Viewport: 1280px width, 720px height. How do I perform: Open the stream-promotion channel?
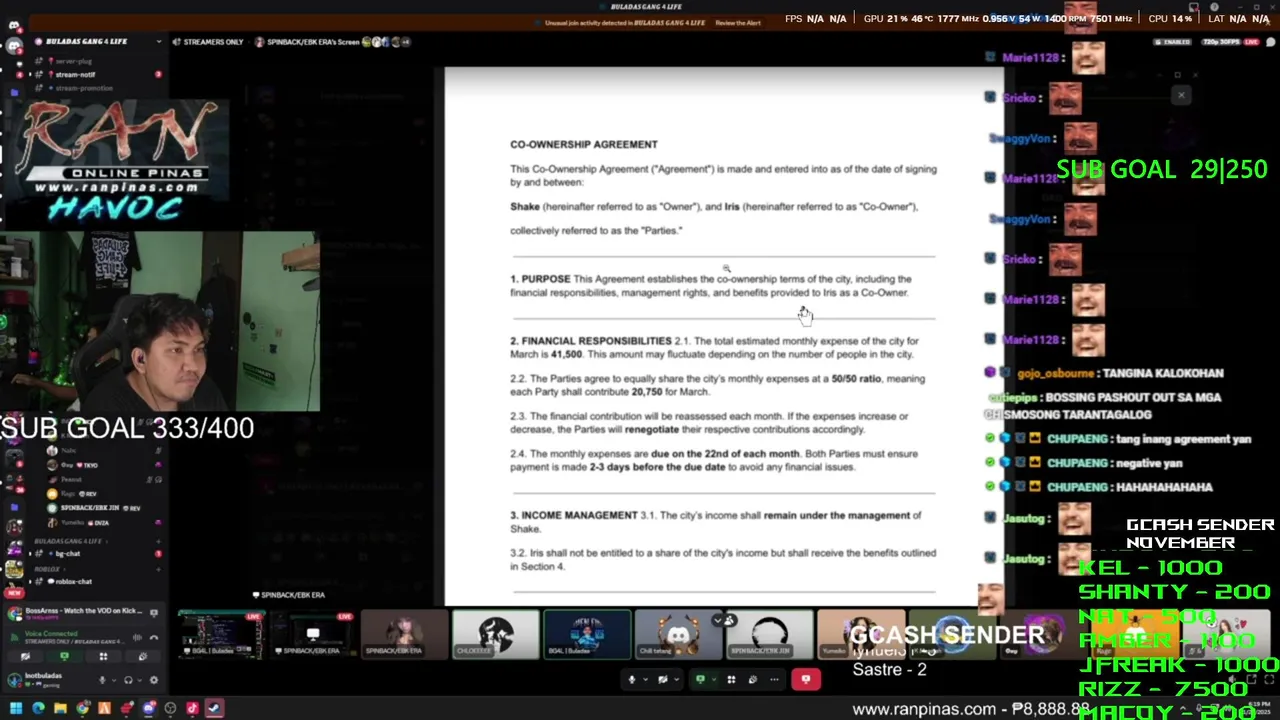point(84,88)
